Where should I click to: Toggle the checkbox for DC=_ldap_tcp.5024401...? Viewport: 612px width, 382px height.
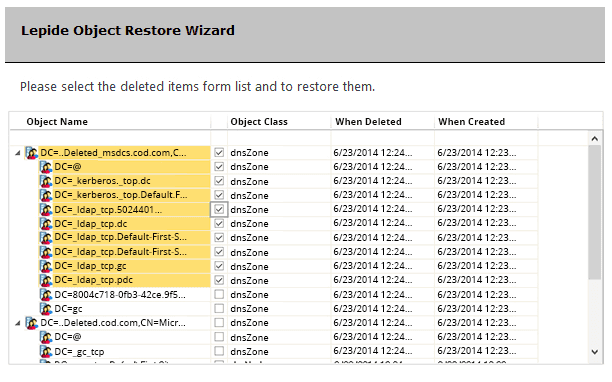click(219, 210)
